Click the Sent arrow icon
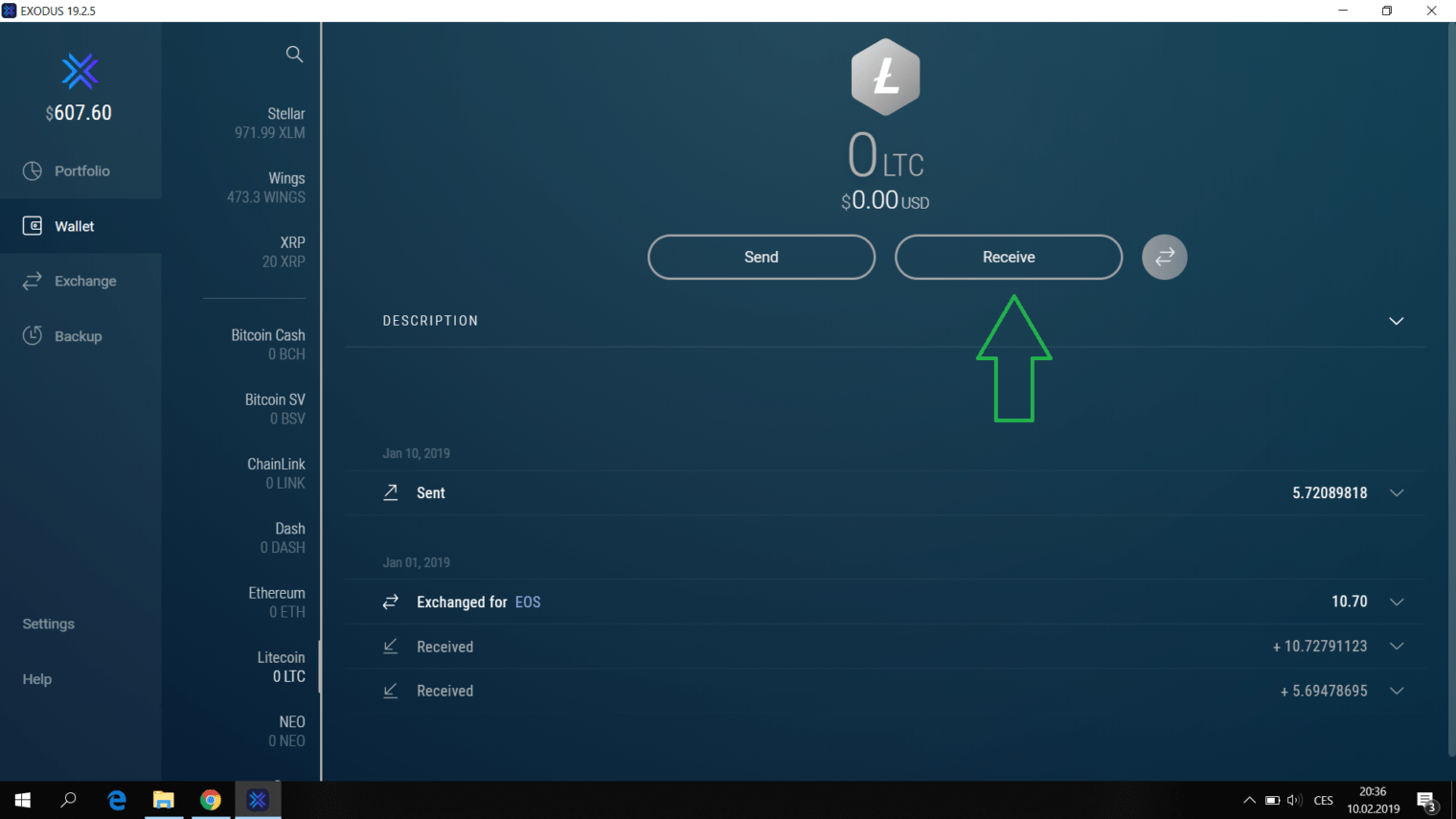This screenshot has height=819, width=1456. (x=391, y=492)
